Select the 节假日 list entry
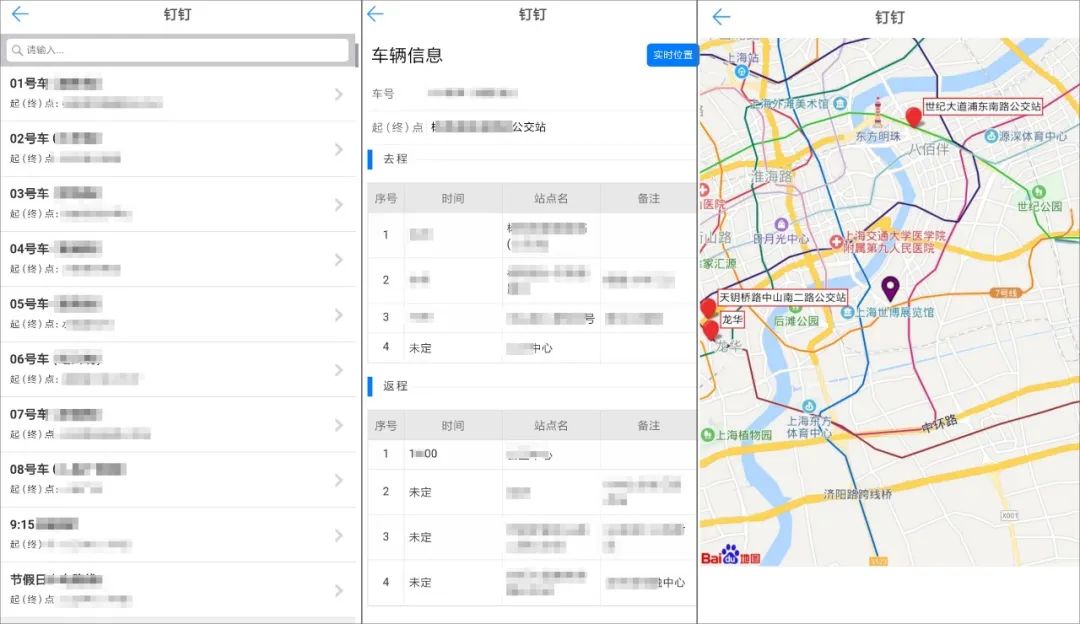This screenshot has width=1080, height=624. (x=178, y=590)
